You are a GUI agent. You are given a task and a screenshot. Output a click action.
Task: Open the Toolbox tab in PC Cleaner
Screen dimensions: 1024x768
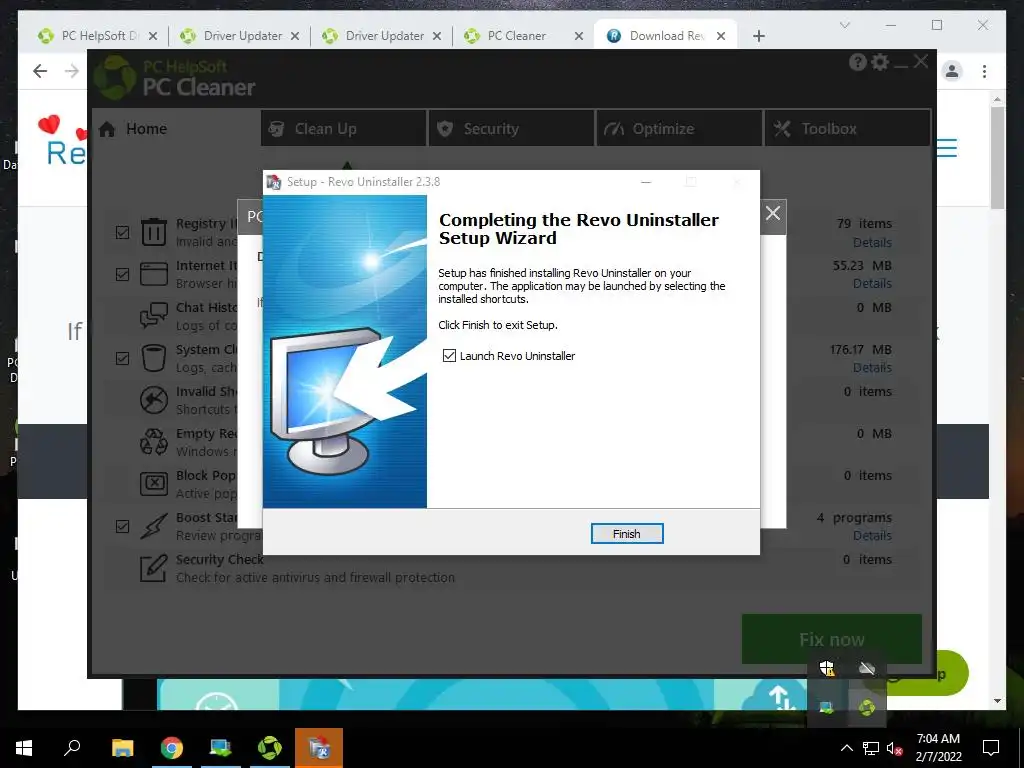point(848,129)
